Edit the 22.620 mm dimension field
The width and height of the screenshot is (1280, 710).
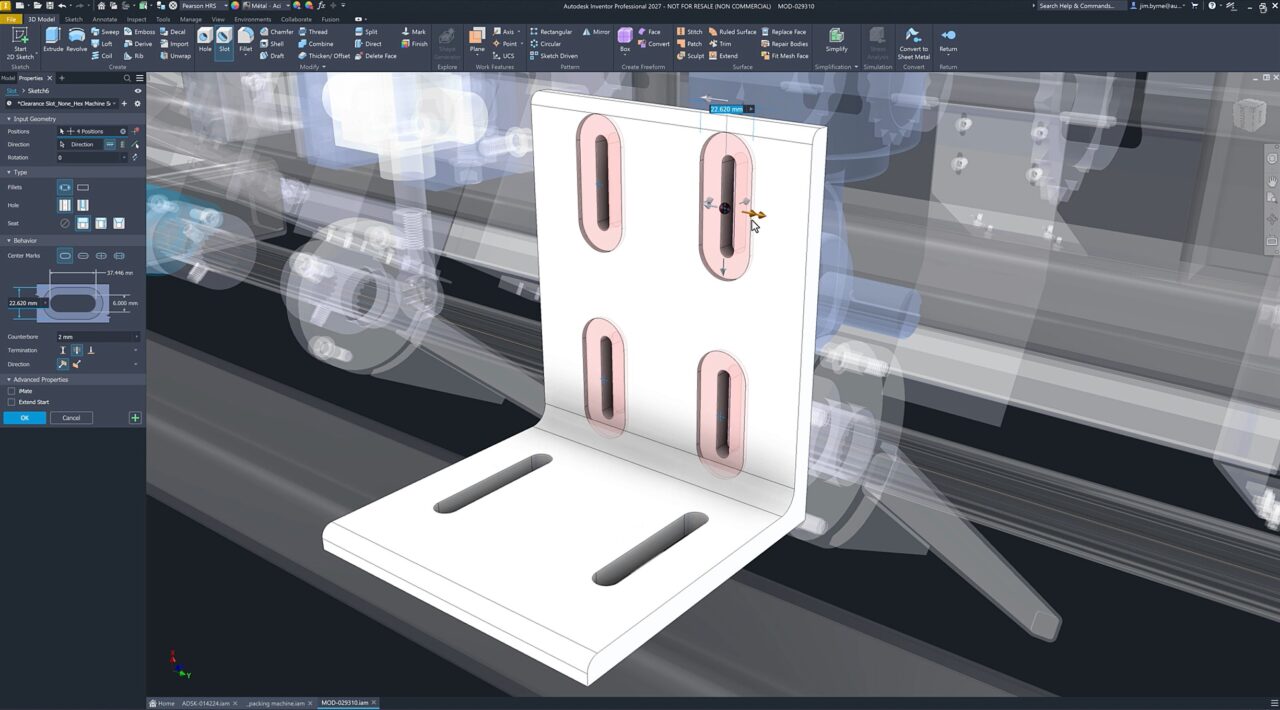pyautogui.click(x=727, y=108)
